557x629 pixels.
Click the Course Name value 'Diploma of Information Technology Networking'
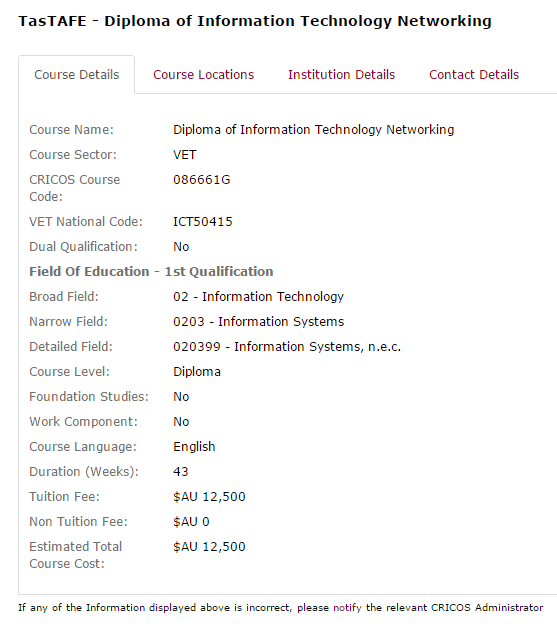click(314, 130)
